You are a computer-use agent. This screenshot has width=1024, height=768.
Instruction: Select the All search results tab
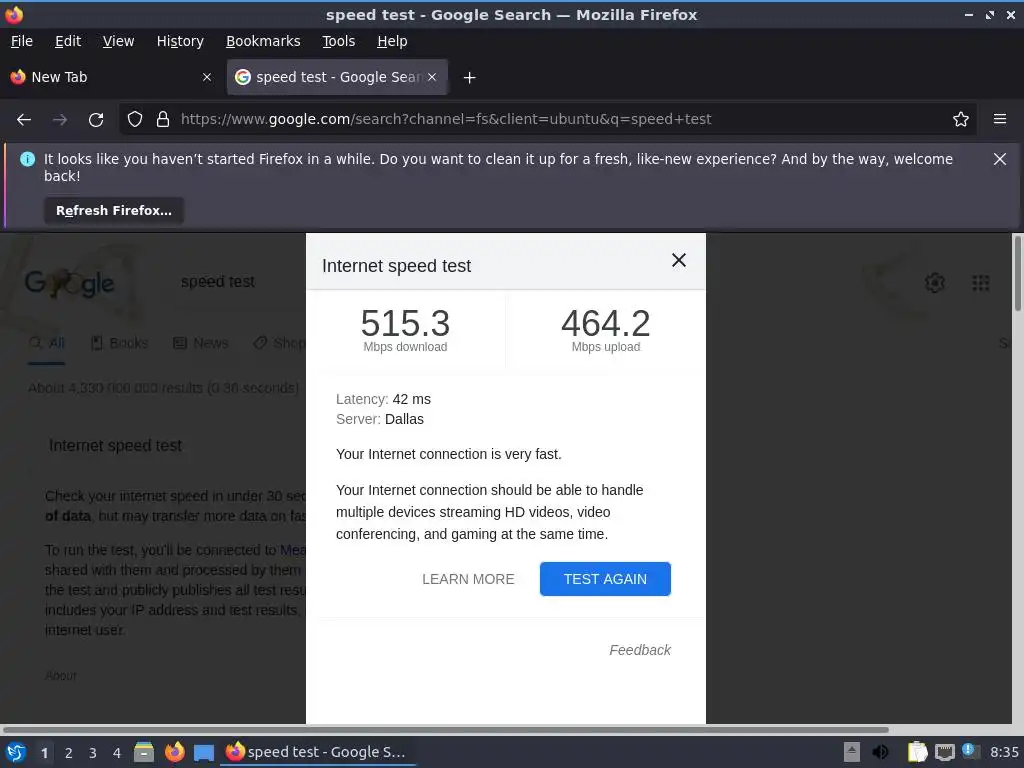[47, 344]
